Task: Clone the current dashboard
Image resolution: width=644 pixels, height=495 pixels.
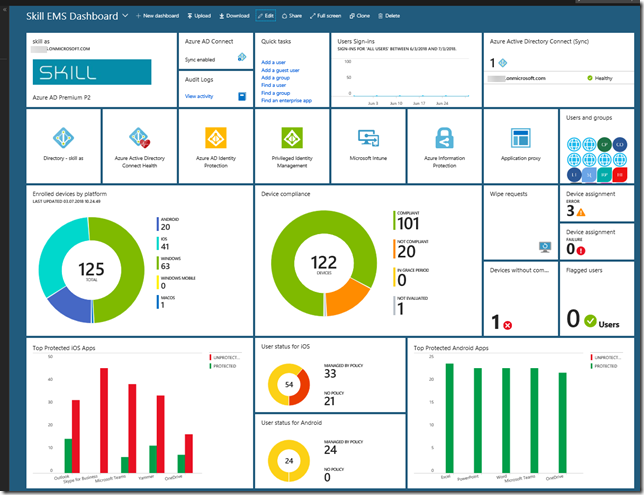Action: click(x=359, y=17)
